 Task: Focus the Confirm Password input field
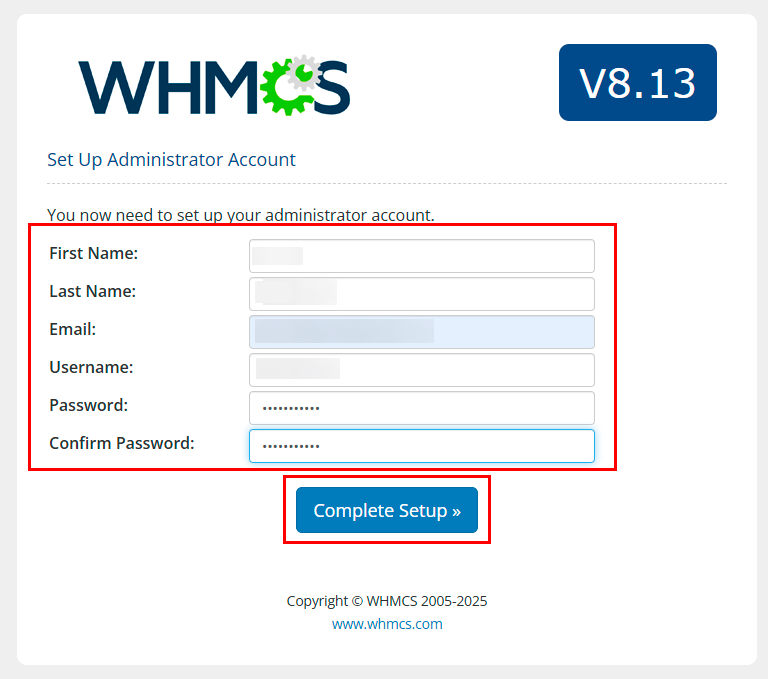click(422, 446)
